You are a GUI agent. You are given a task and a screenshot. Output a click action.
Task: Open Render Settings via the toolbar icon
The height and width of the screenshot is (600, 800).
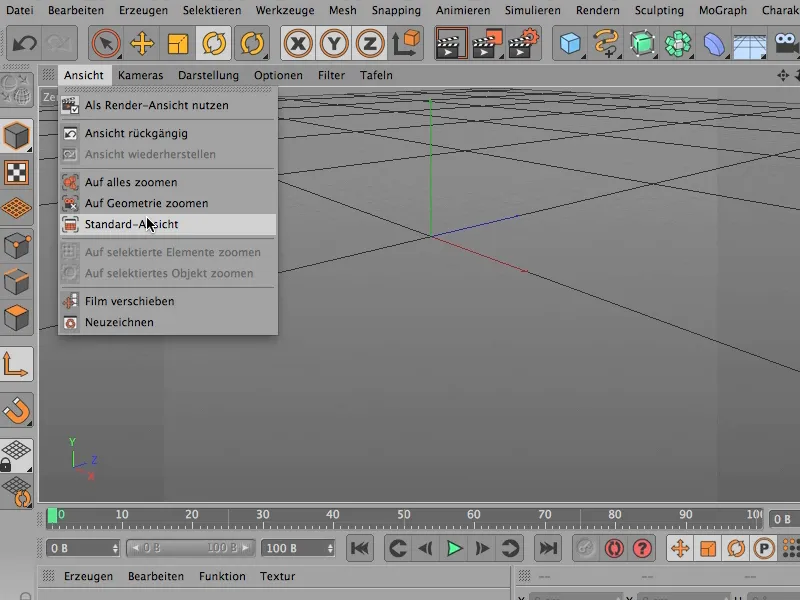pos(519,42)
